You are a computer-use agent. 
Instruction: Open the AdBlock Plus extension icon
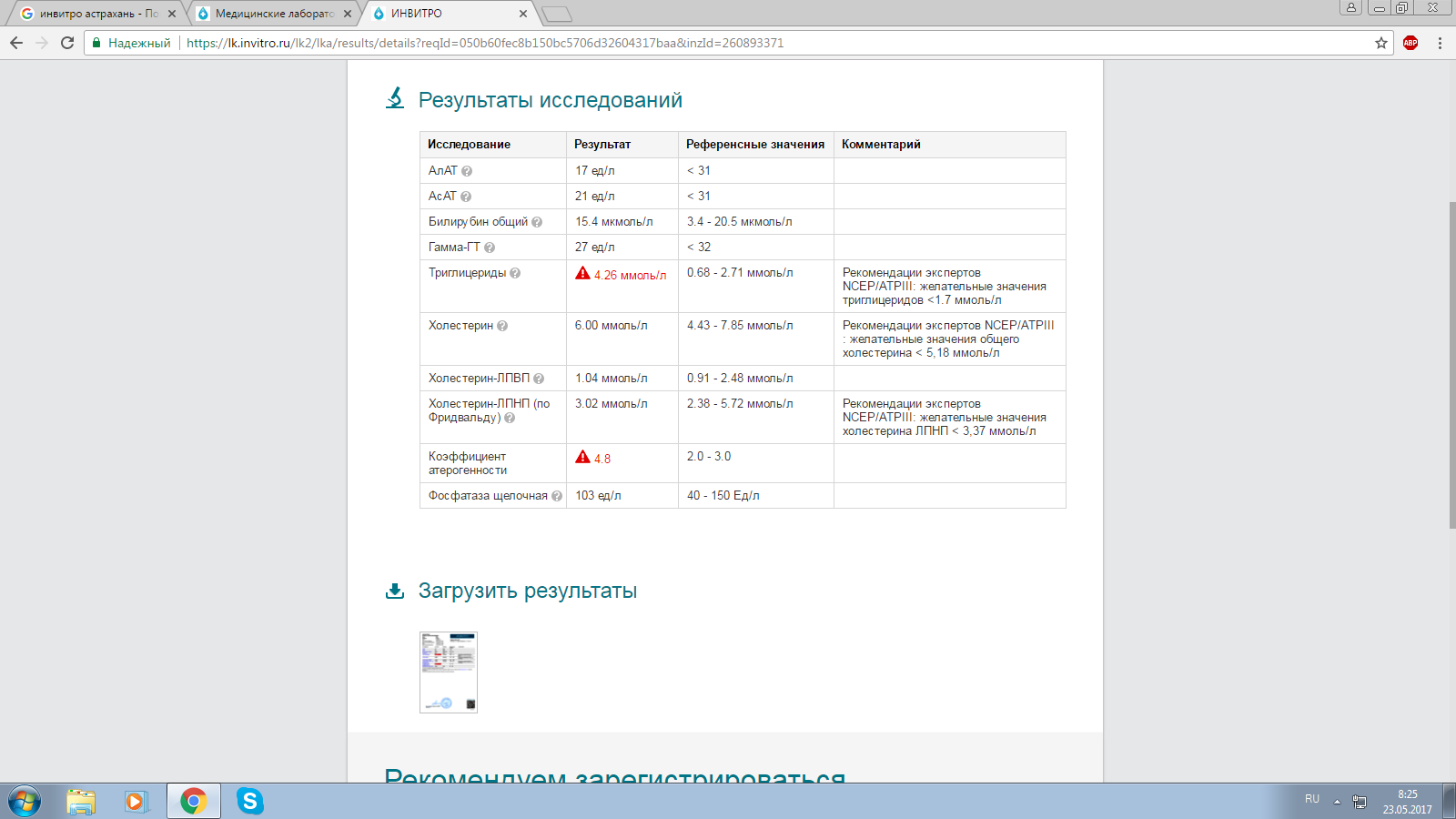[1410, 43]
